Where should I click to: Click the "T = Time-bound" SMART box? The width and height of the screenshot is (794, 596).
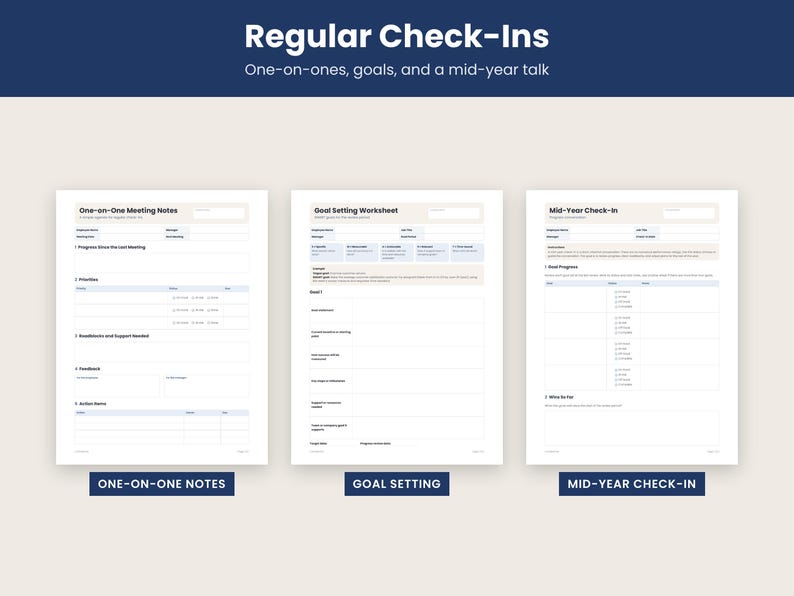(467, 252)
